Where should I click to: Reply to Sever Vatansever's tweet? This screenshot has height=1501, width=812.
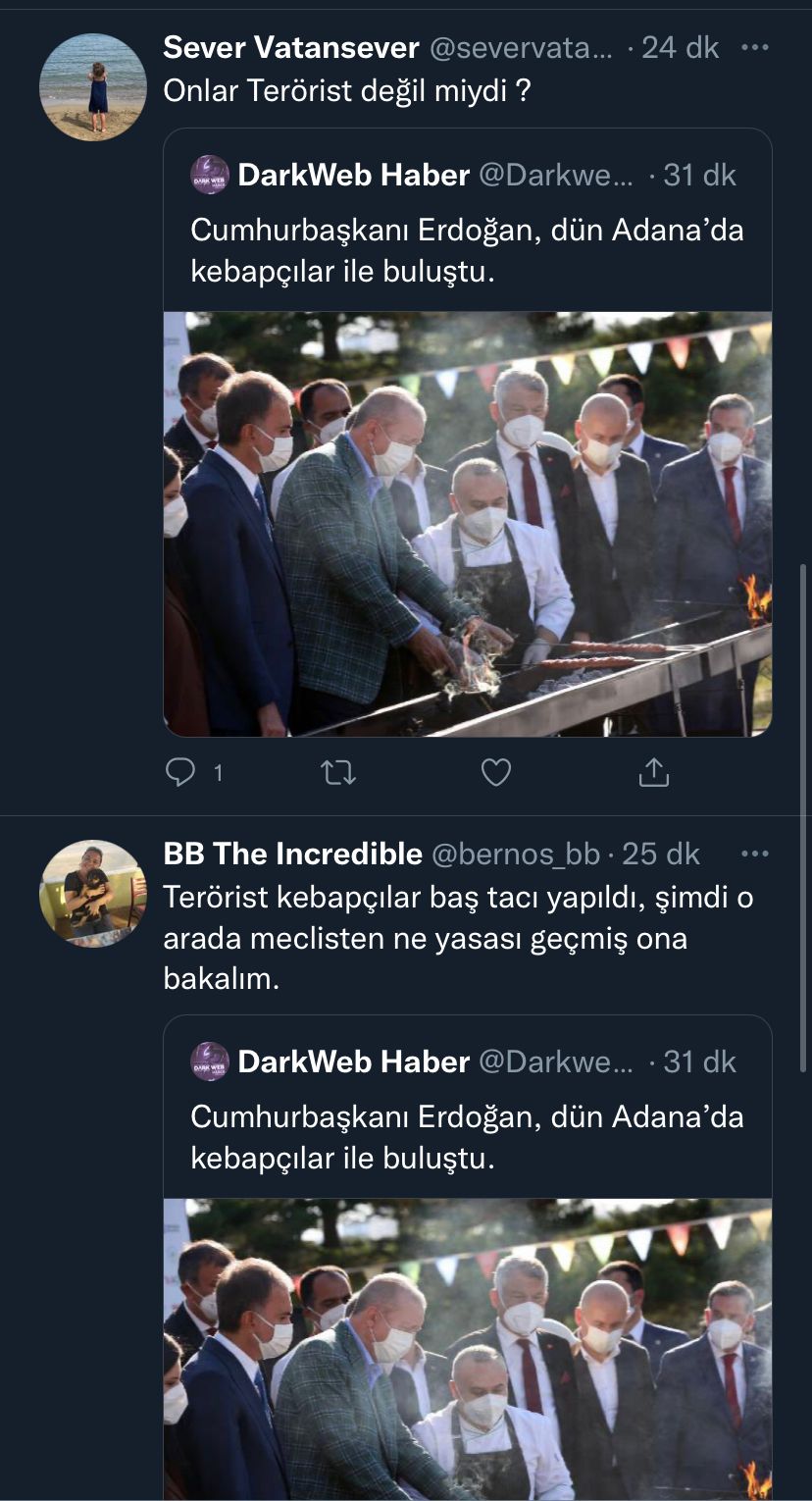[181, 773]
